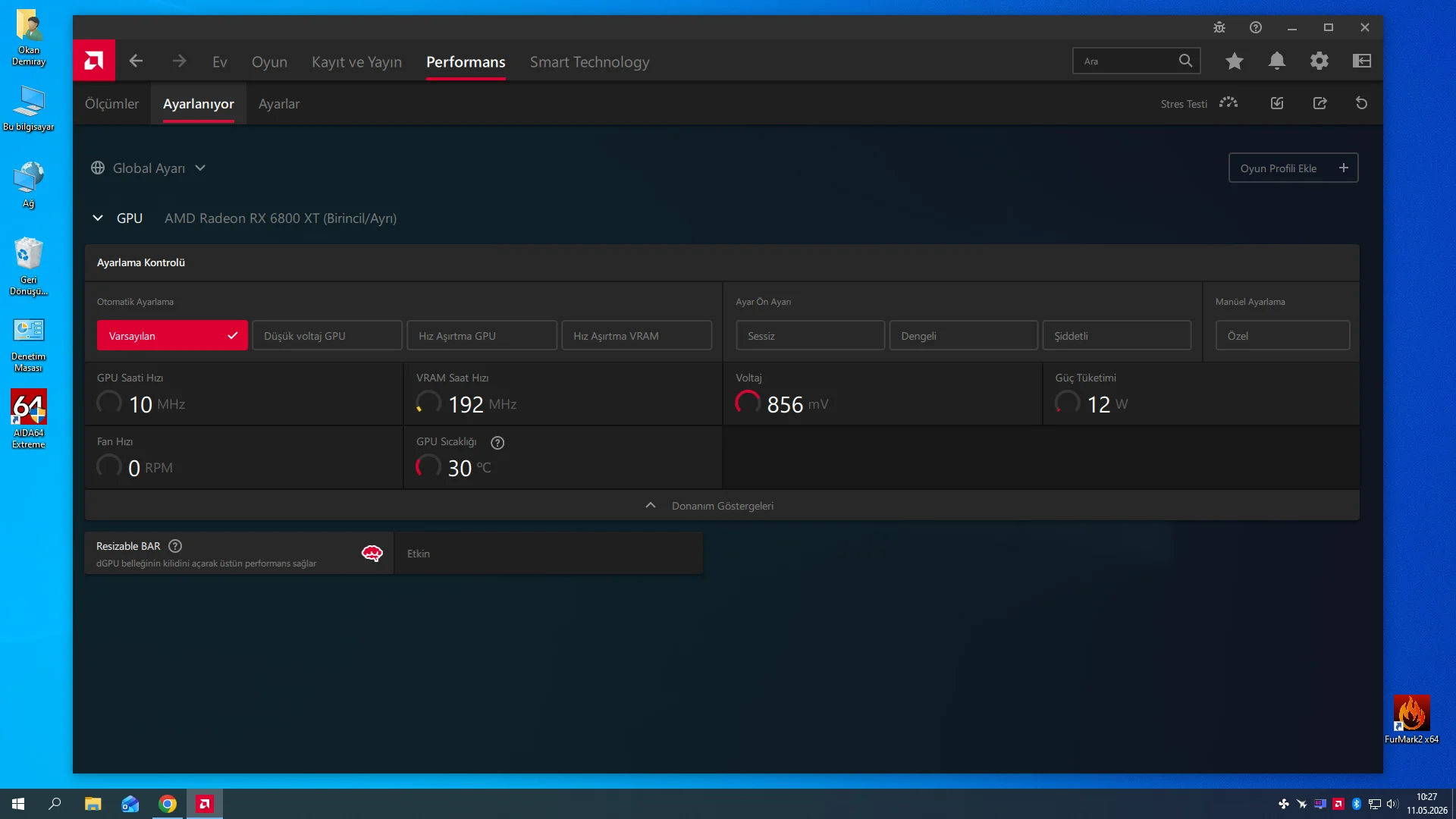Open favorites star icon
The image size is (1456, 819).
(1235, 61)
